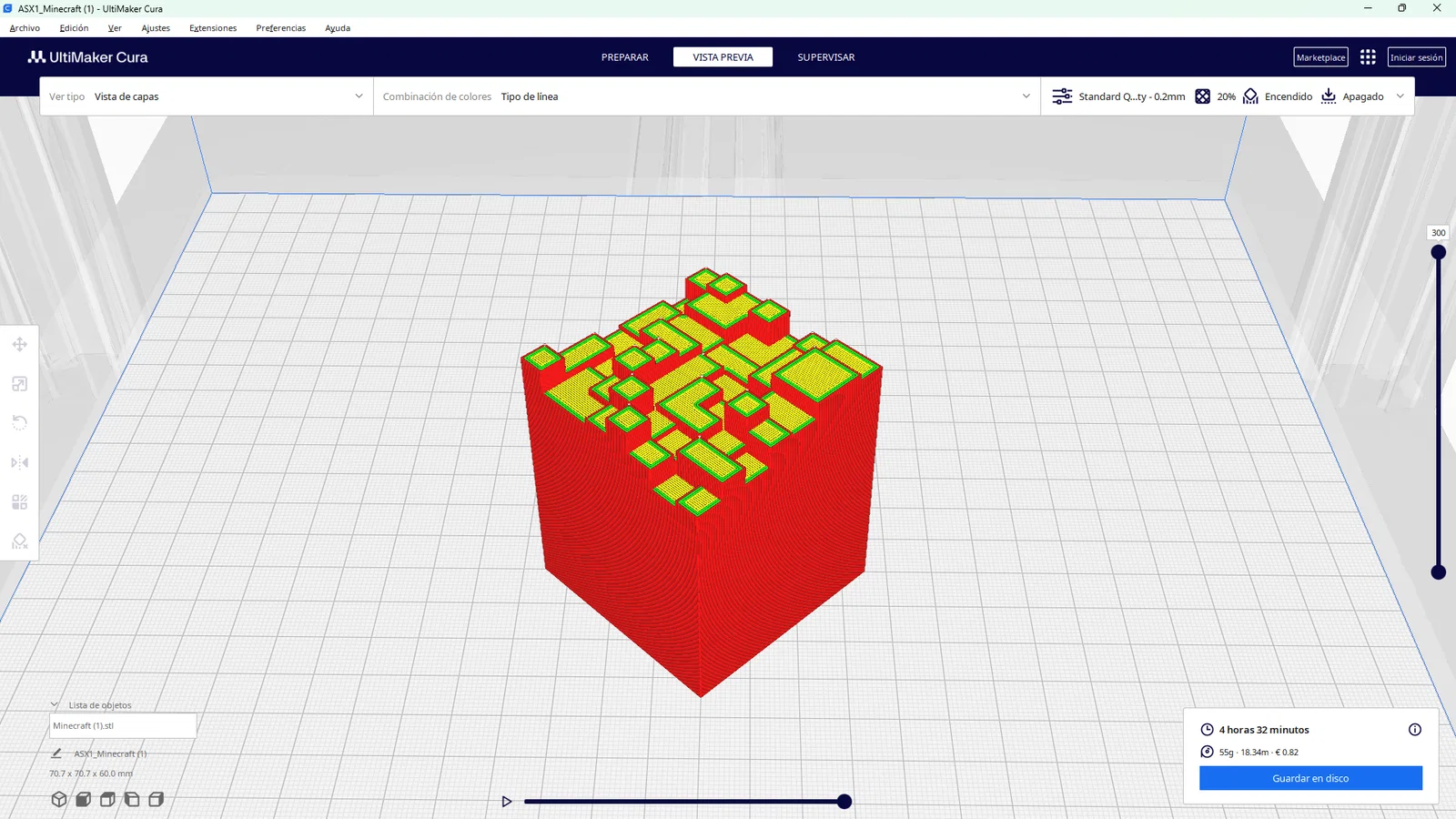Select the VISTA PREVIA stage tab
1456x819 pixels.
(723, 57)
